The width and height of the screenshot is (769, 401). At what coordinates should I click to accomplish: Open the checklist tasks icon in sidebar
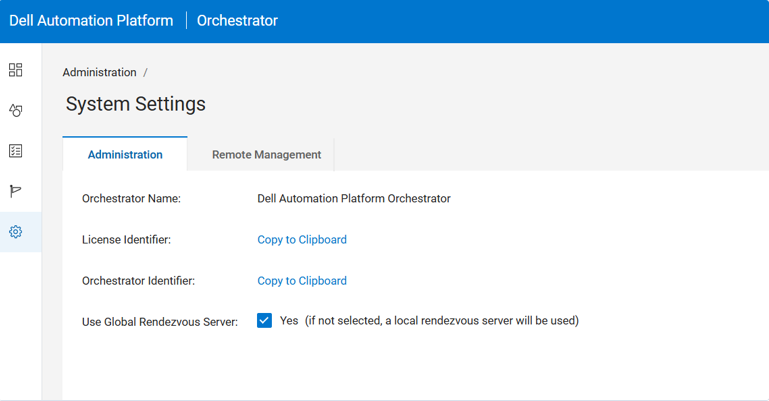pyautogui.click(x=16, y=151)
